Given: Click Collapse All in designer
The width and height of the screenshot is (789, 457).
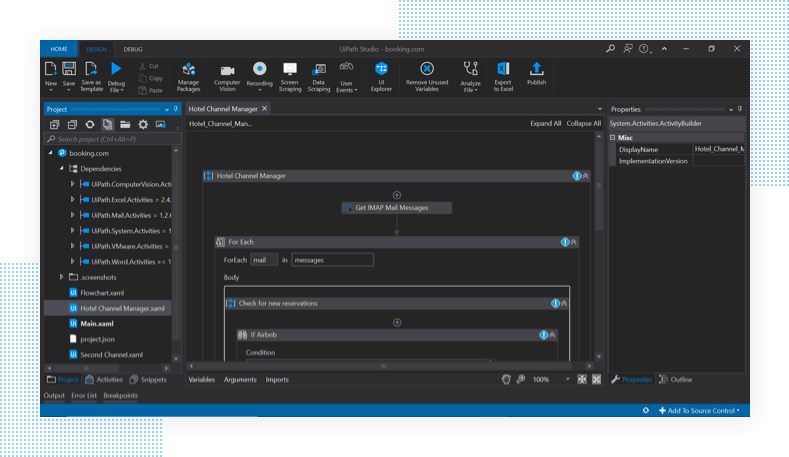Looking at the screenshot, I should (584, 123).
